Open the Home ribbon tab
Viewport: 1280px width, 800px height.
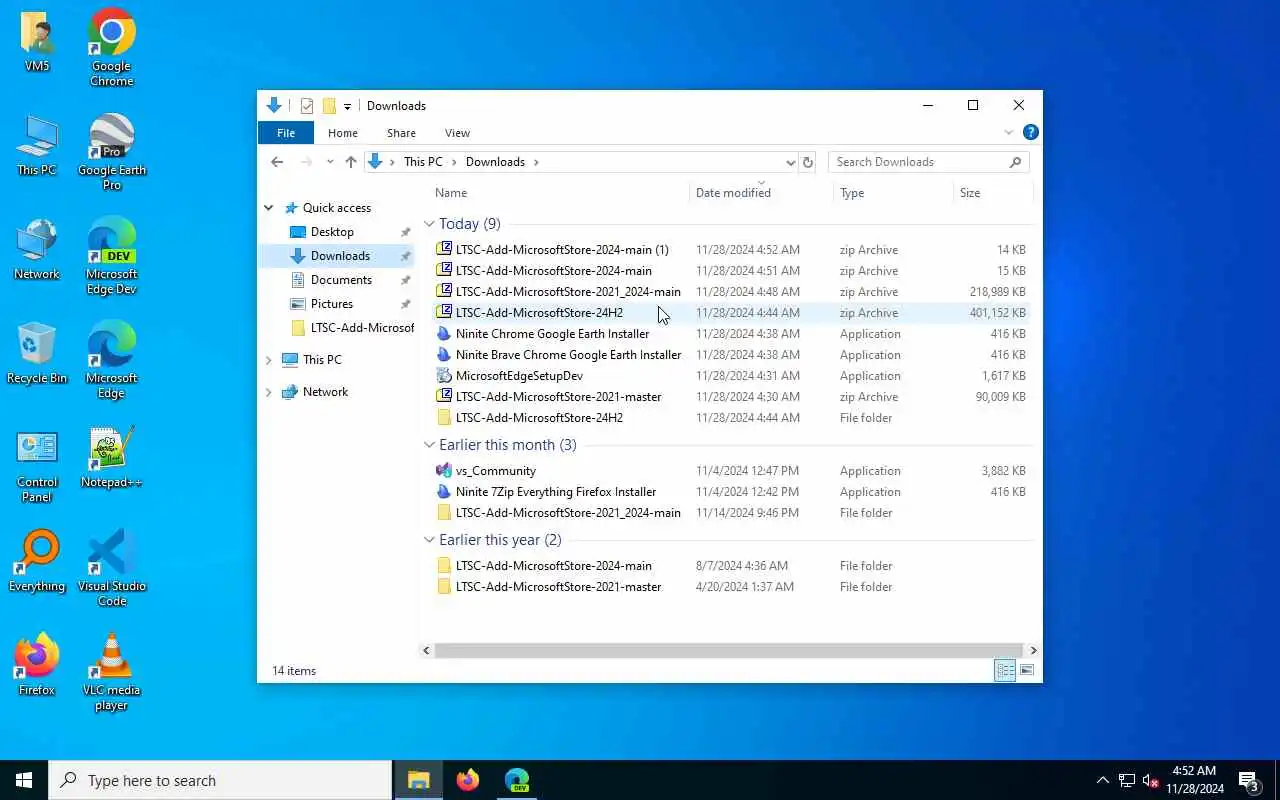tap(343, 133)
